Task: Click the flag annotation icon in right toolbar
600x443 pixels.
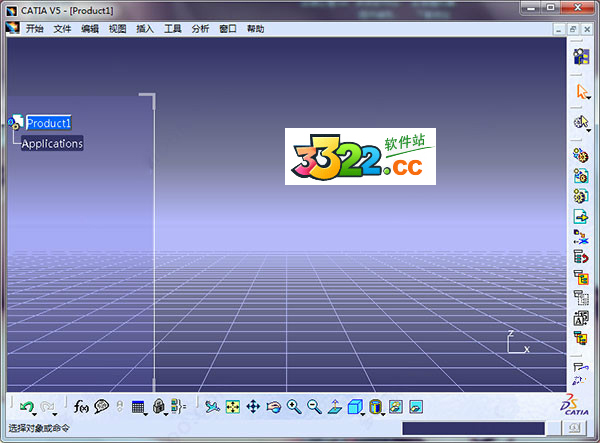Action: (x=580, y=368)
